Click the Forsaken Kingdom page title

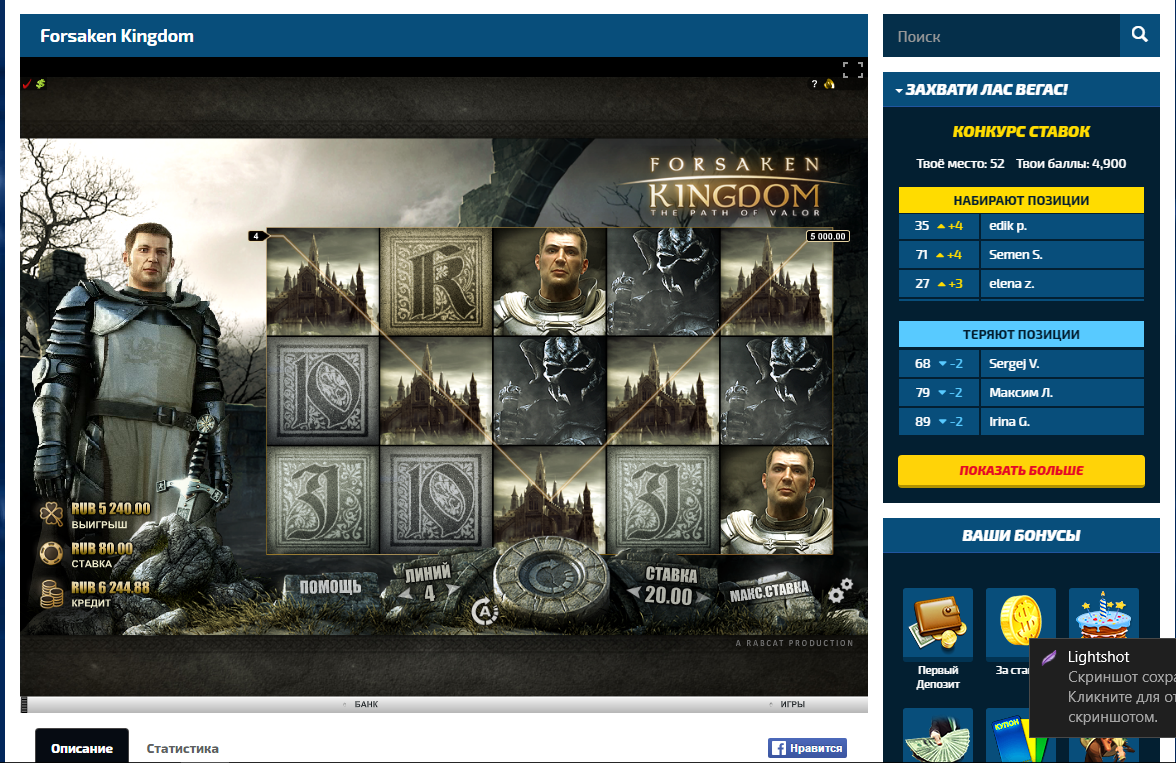pos(117,36)
